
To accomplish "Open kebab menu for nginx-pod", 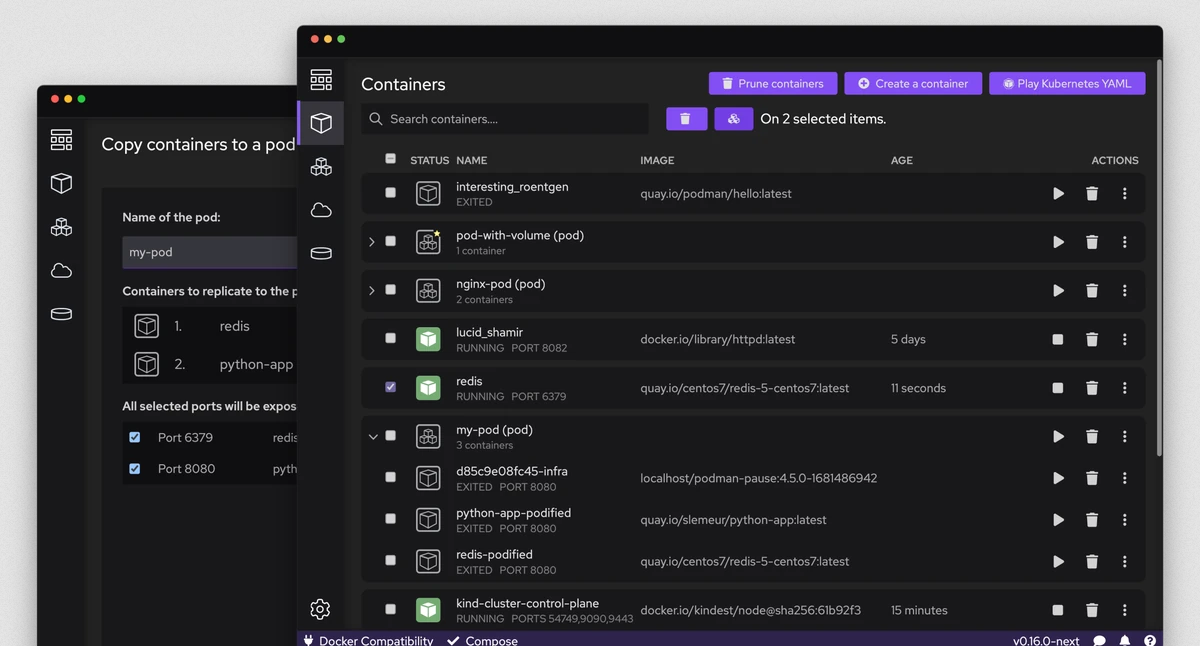I will tap(1124, 291).
